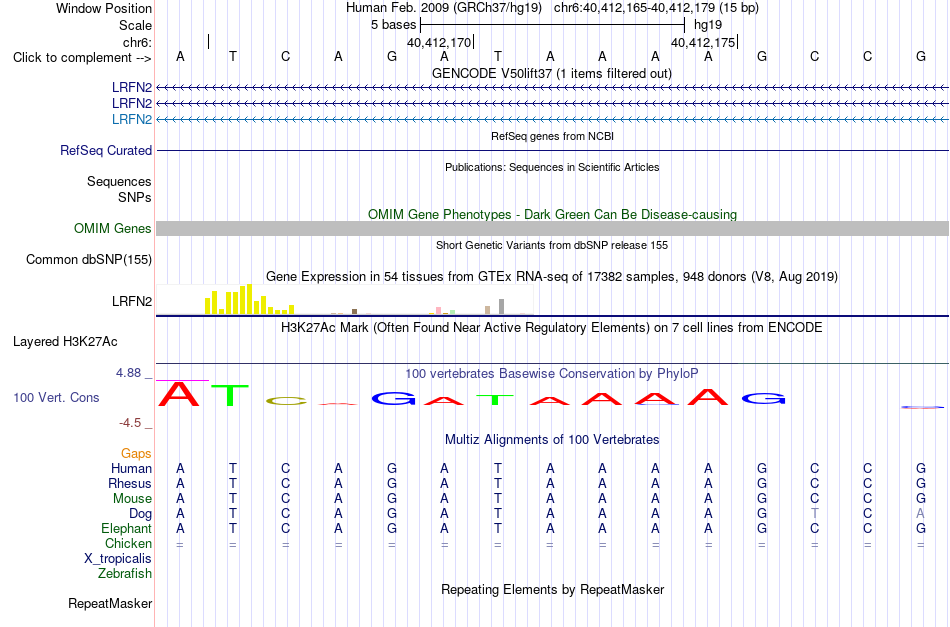Open the Layered H3K27Ac track label
The width and height of the screenshot is (950, 627).
pos(65,341)
